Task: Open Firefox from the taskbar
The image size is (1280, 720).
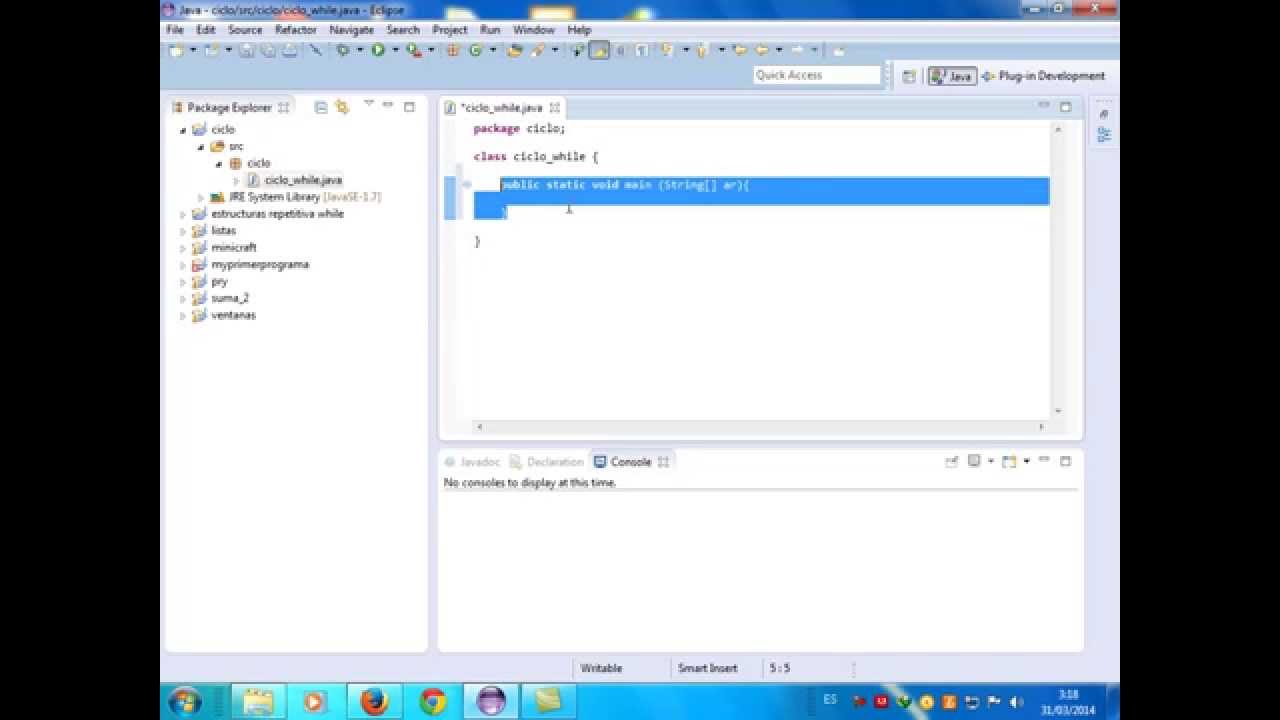Action: click(x=374, y=700)
